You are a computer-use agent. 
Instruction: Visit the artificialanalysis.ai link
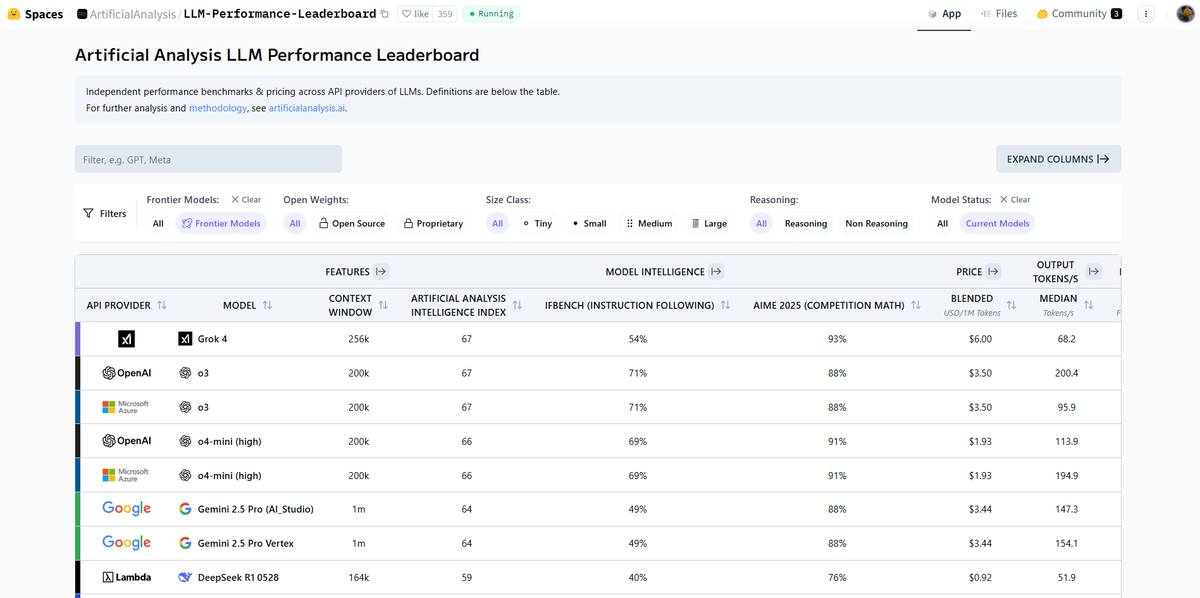click(307, 108)
